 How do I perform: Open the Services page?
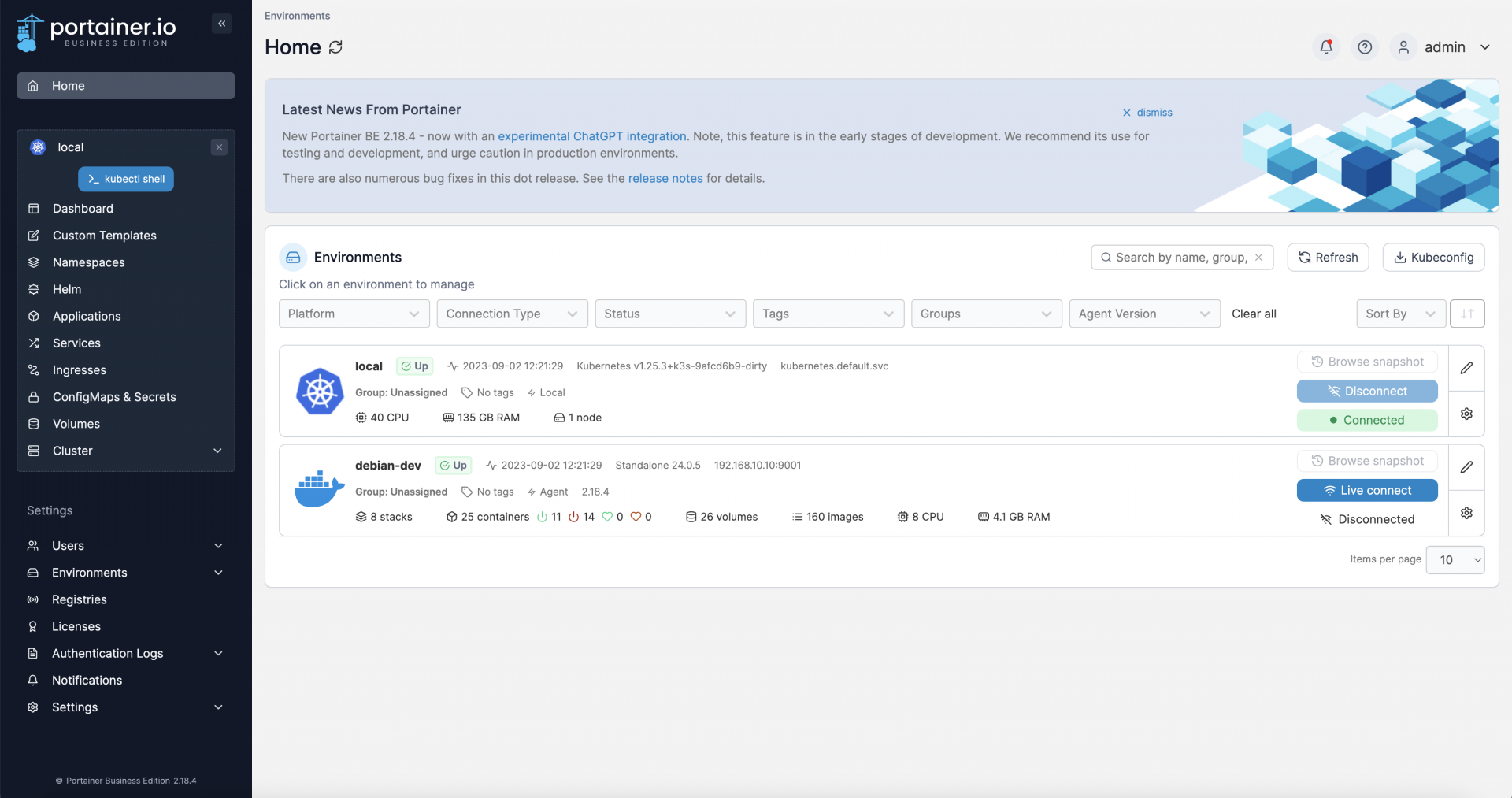pyautogui.click(x=126, y=343)
